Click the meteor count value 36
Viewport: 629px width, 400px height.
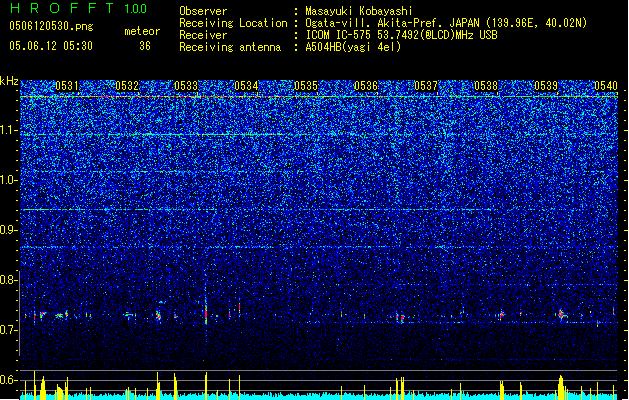[145, 46]
